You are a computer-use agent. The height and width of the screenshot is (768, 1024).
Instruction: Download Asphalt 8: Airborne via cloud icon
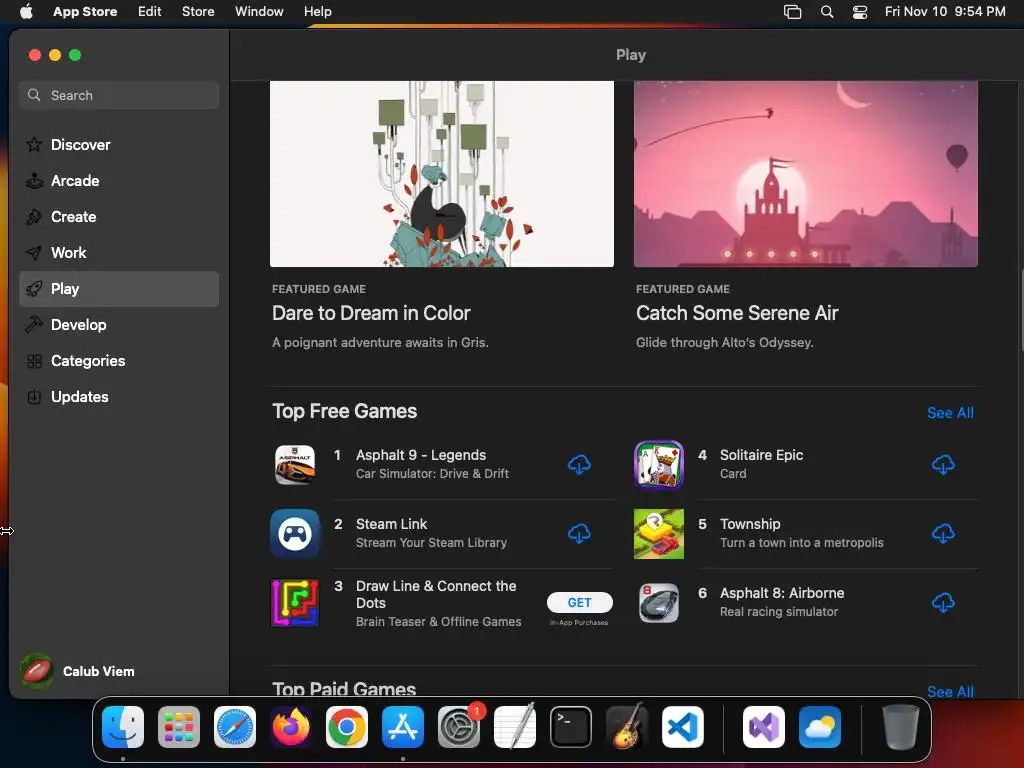click(943, 602)
